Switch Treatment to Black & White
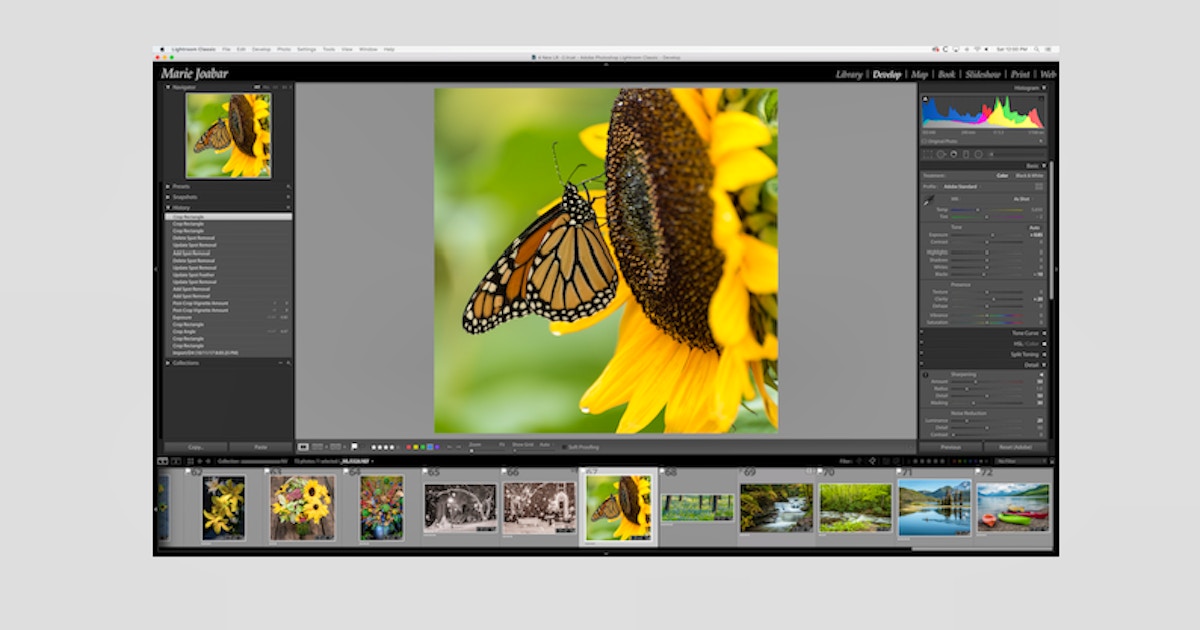 coord(1030,175)
